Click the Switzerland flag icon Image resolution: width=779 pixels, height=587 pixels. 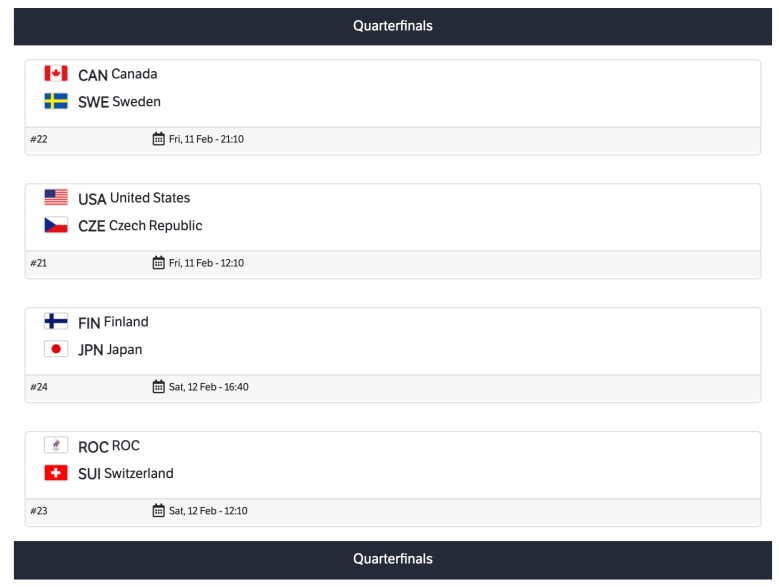point(56,473)
